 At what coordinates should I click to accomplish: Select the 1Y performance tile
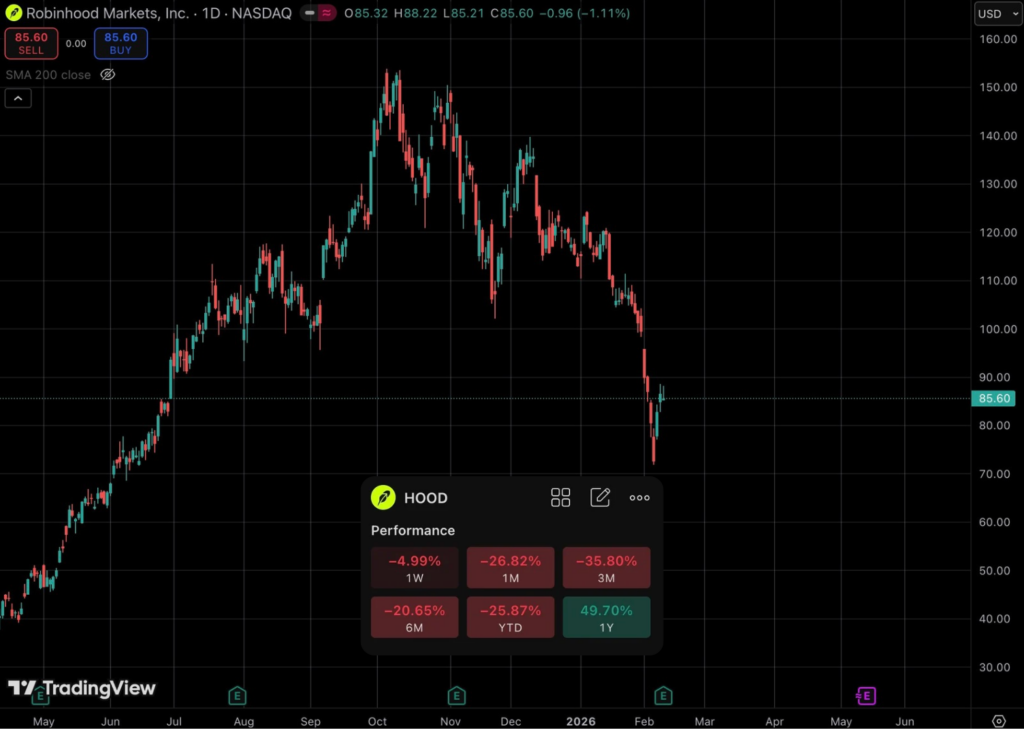click(606, 617)
